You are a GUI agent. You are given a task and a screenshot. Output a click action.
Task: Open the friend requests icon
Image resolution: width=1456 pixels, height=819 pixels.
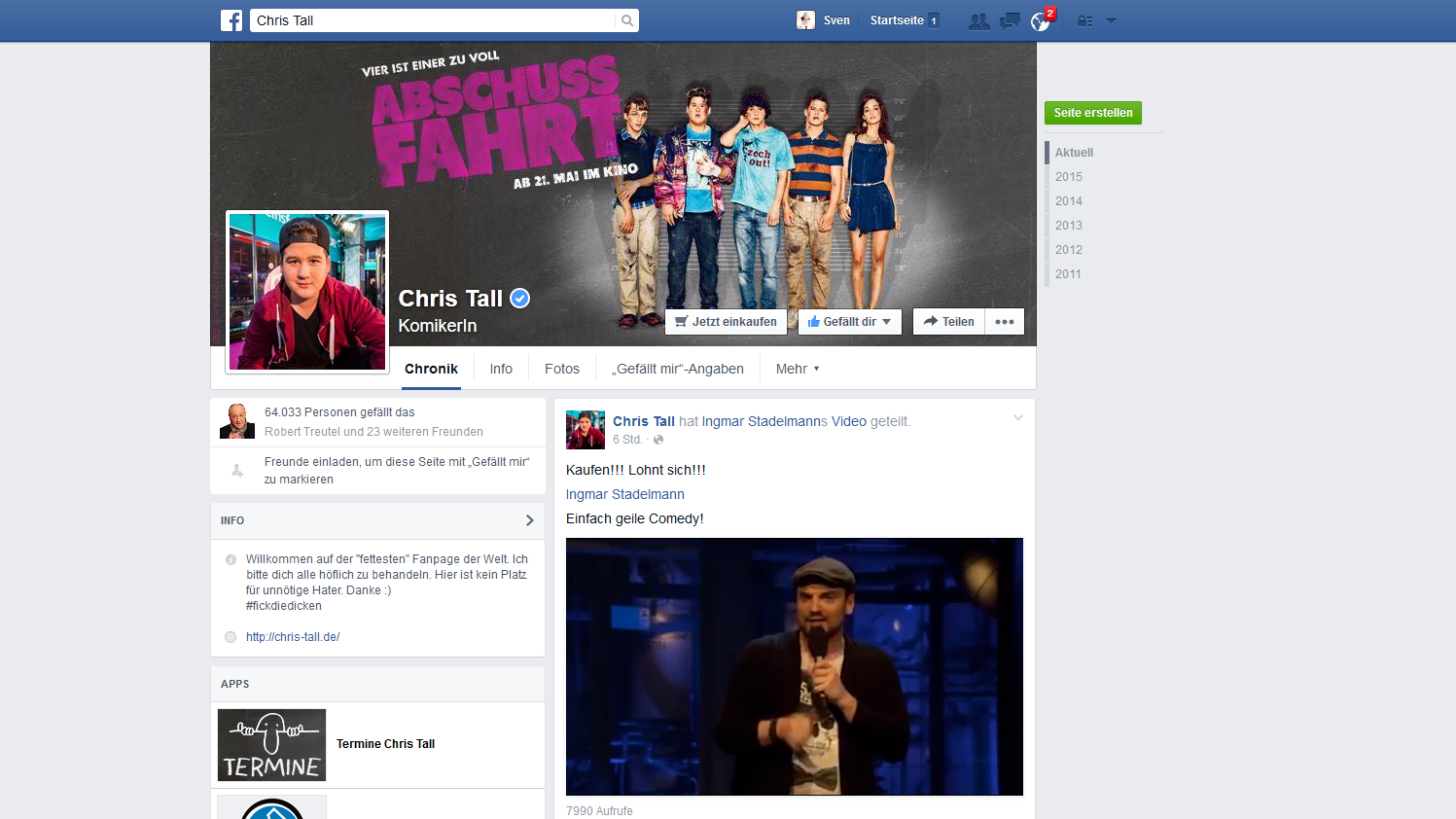[978, 20]
